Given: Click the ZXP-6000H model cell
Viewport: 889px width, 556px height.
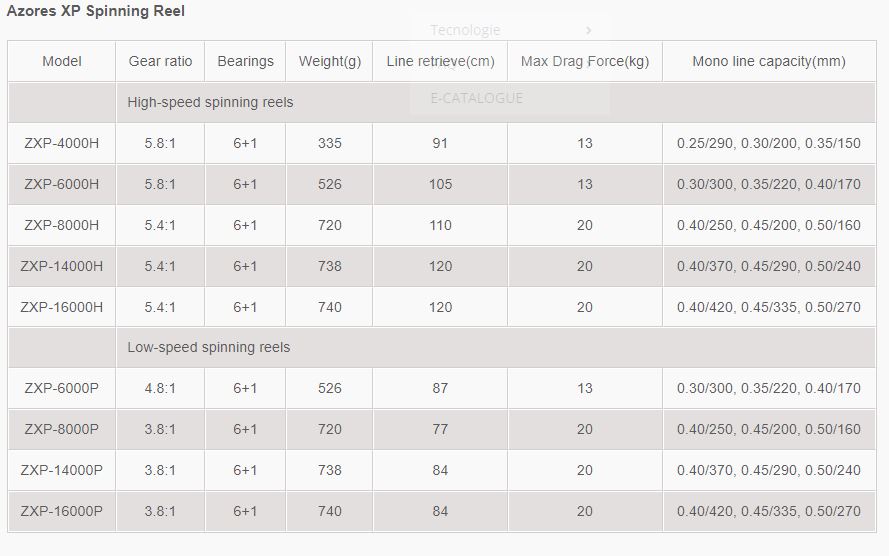Looking at the screenshot, I should point(62,184).
